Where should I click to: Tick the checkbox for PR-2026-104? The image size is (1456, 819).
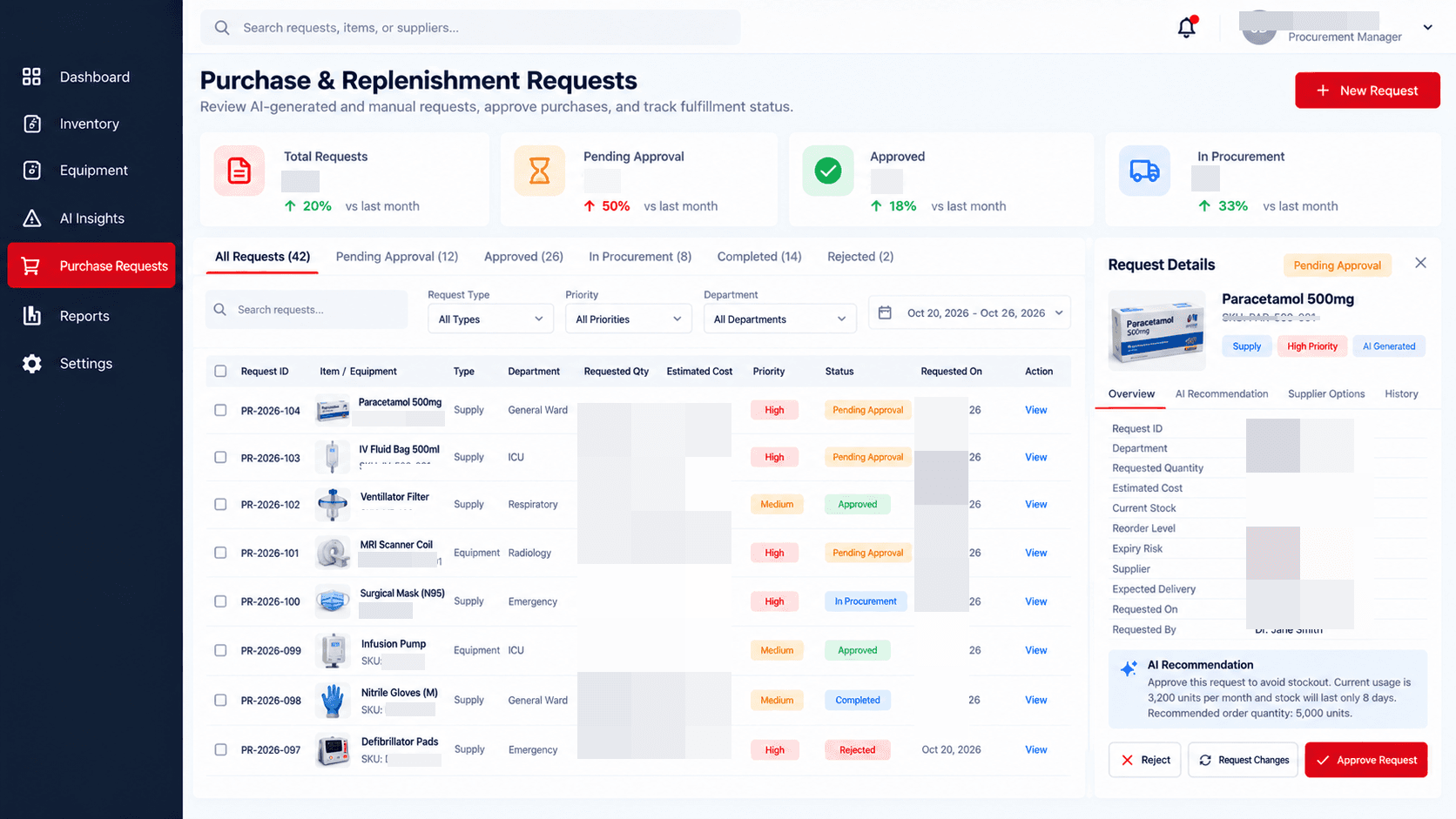click(x=220, y=410)
